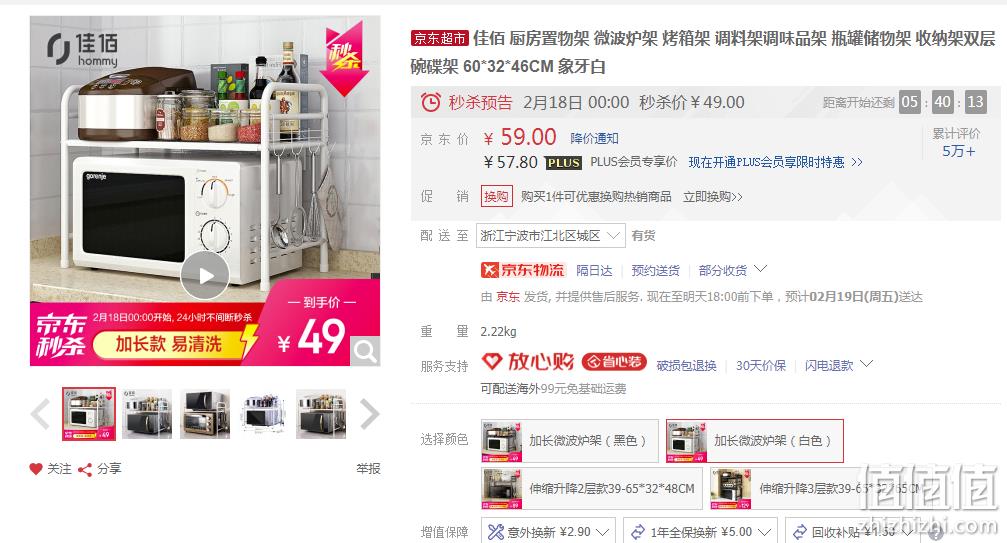Select 伸缩升降2层款39-65*32*48CM option
Image resolution: width=1007 pixels, height=543 pixels.
591,488
